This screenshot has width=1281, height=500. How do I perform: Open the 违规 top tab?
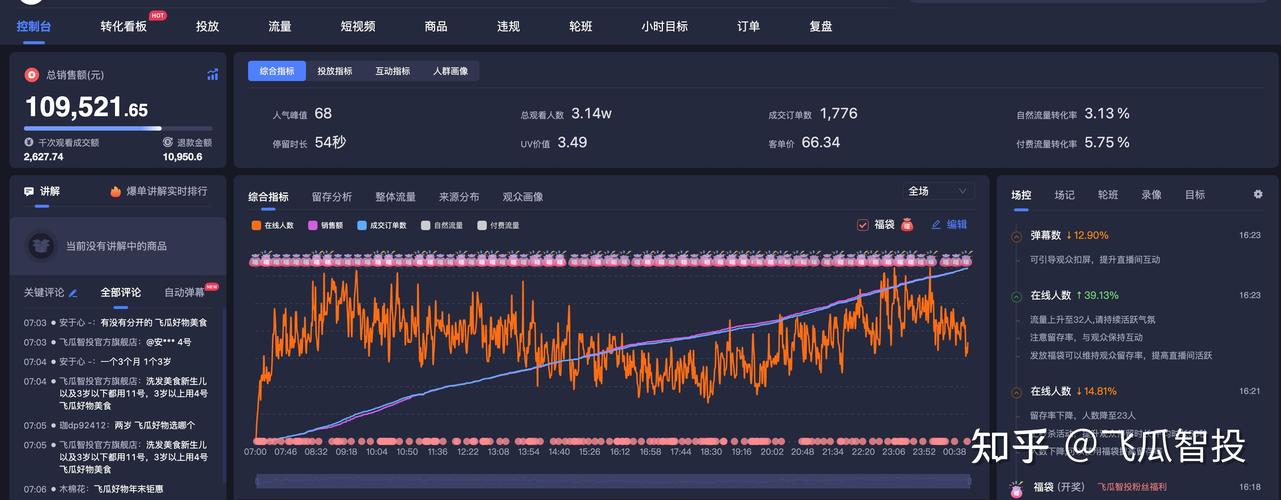pos(508,26)
